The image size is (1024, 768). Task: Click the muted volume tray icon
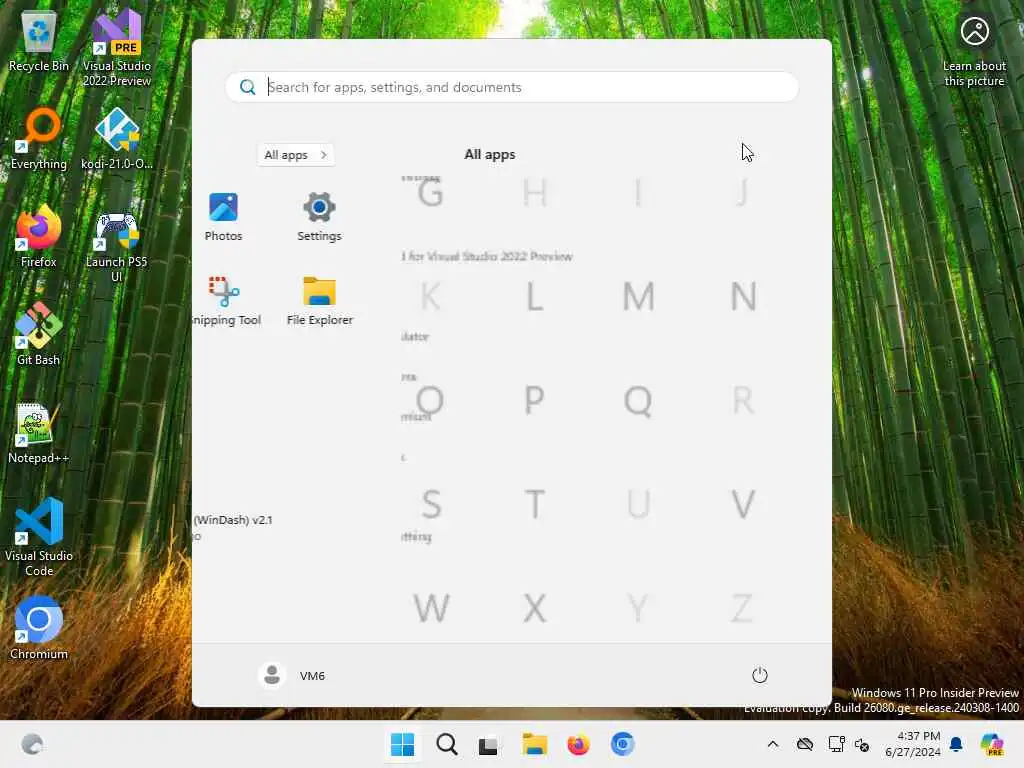click(x=862, y=744)
